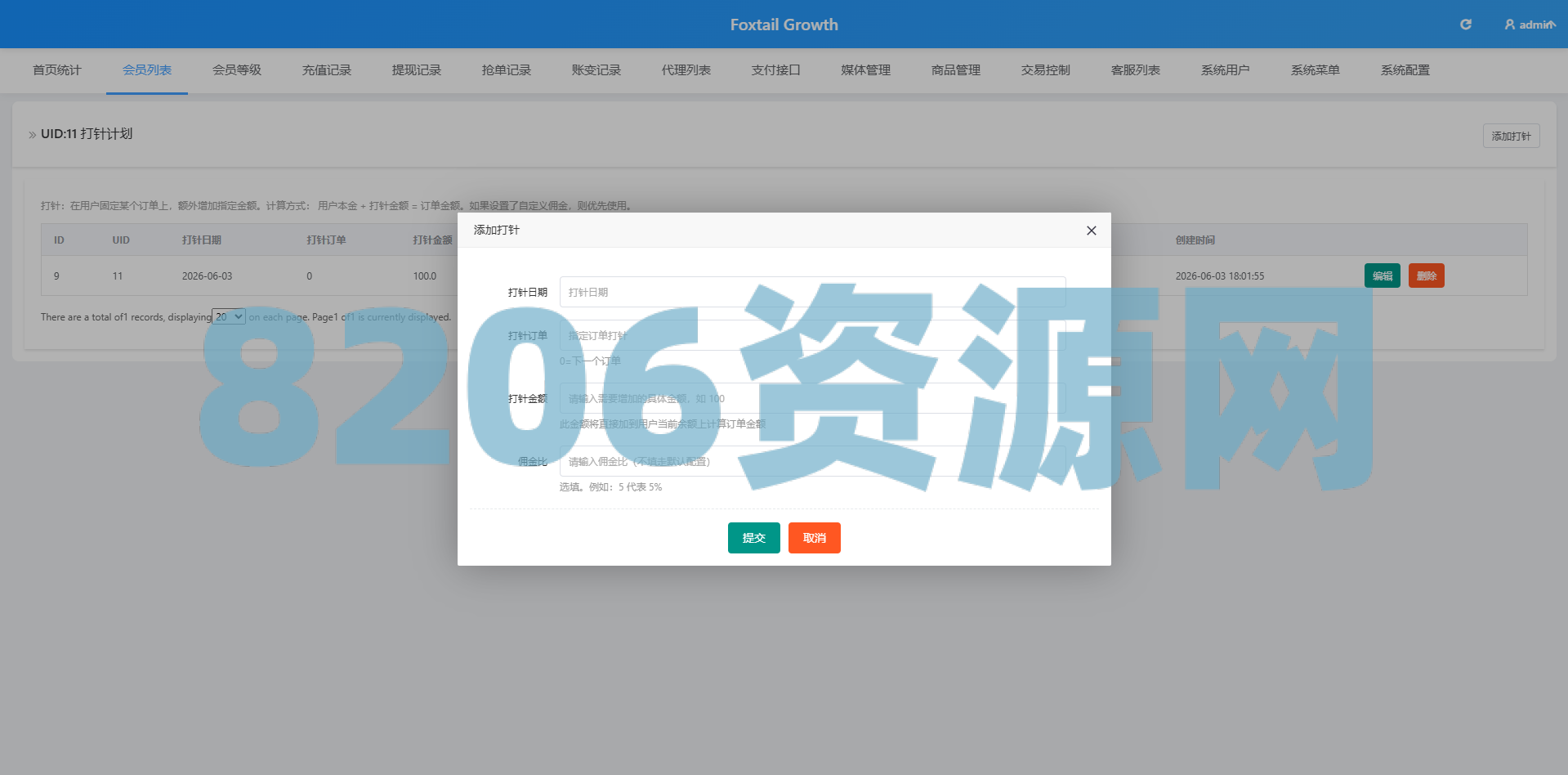1568x775 pixels.
Task: Submit the form with 提交 button
Action: [x=754, y=538]
